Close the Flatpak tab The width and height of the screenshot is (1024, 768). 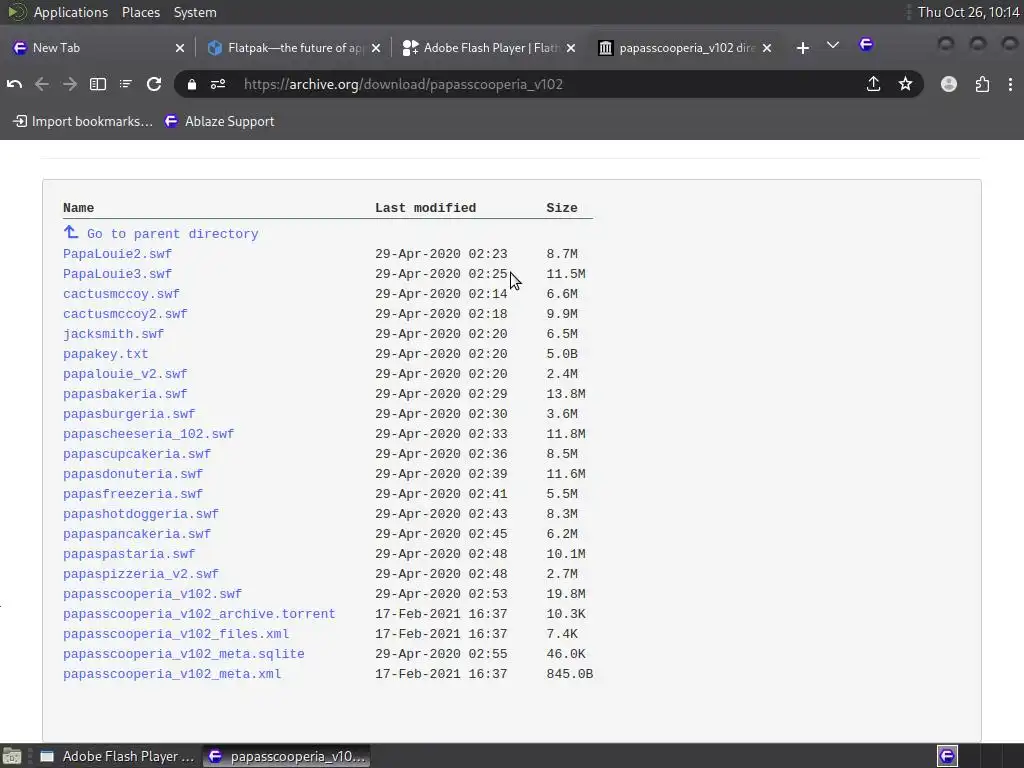pos(376,48)
